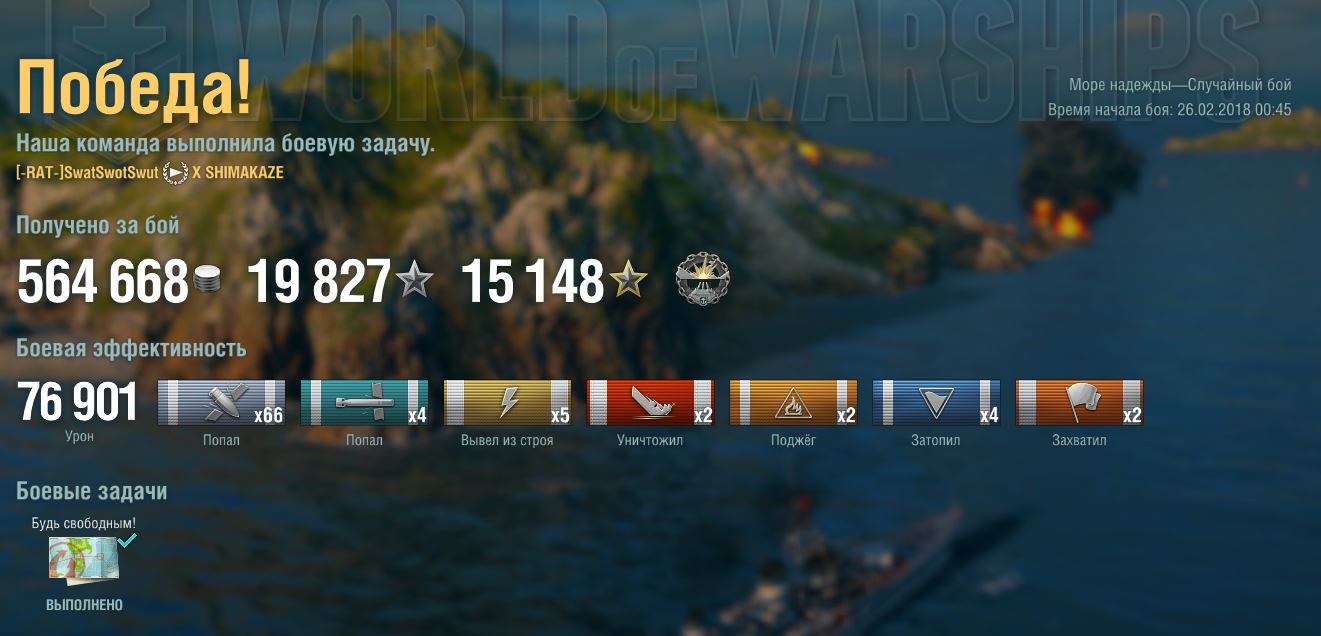Open the Будь свободным mission thumbnail
Image resolution: width=1321 pixels, height=636 pixels.
pyautogui.click(x=84, y=559)
